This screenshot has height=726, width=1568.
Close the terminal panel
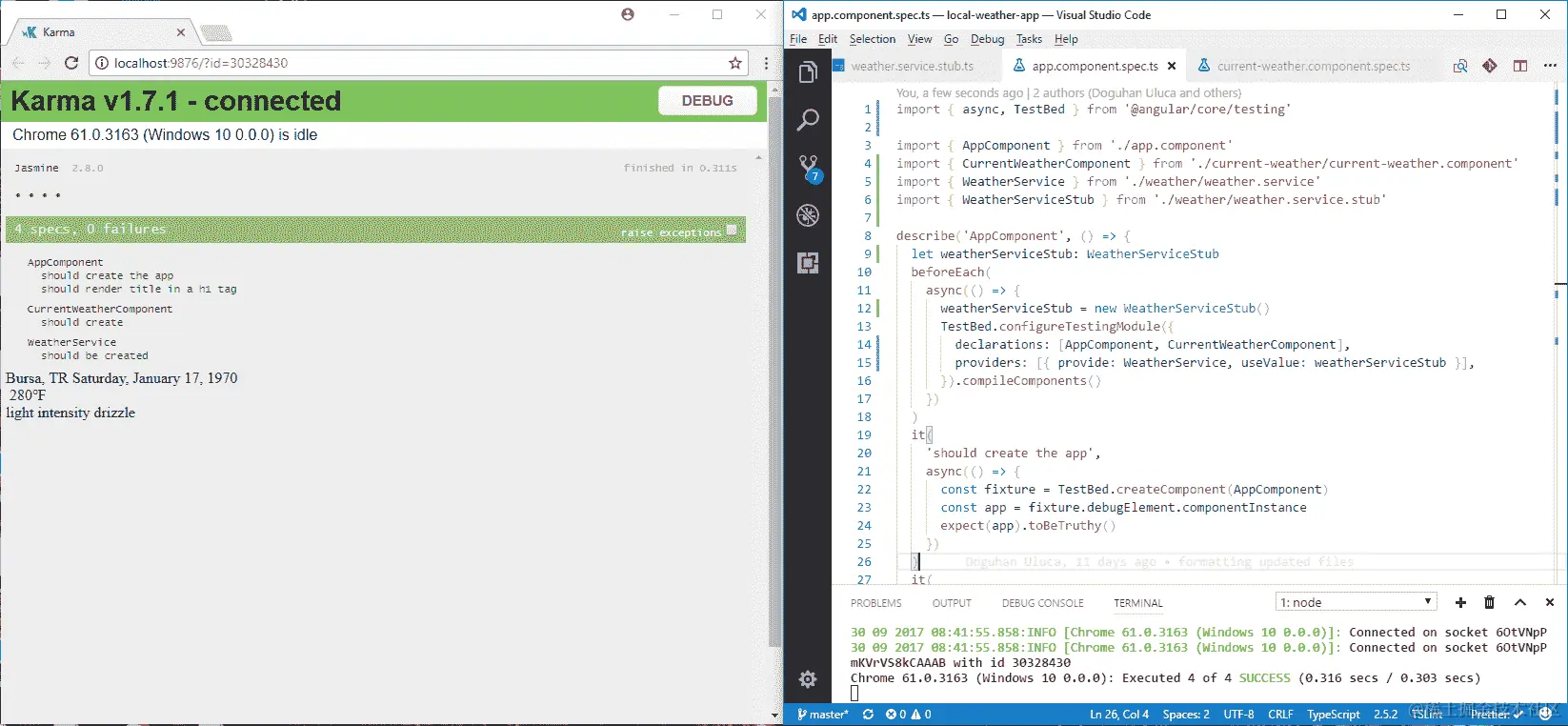[1550, 602]
